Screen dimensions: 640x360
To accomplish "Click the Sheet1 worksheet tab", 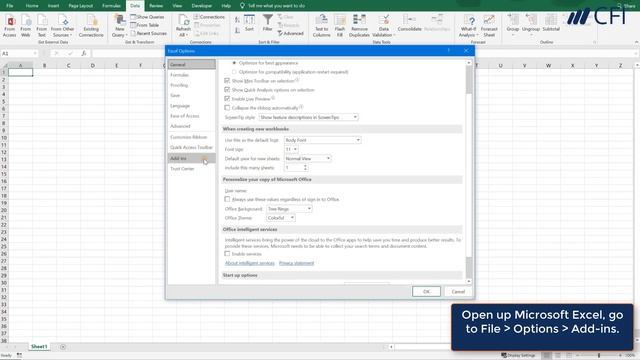I will coord(39,347).
